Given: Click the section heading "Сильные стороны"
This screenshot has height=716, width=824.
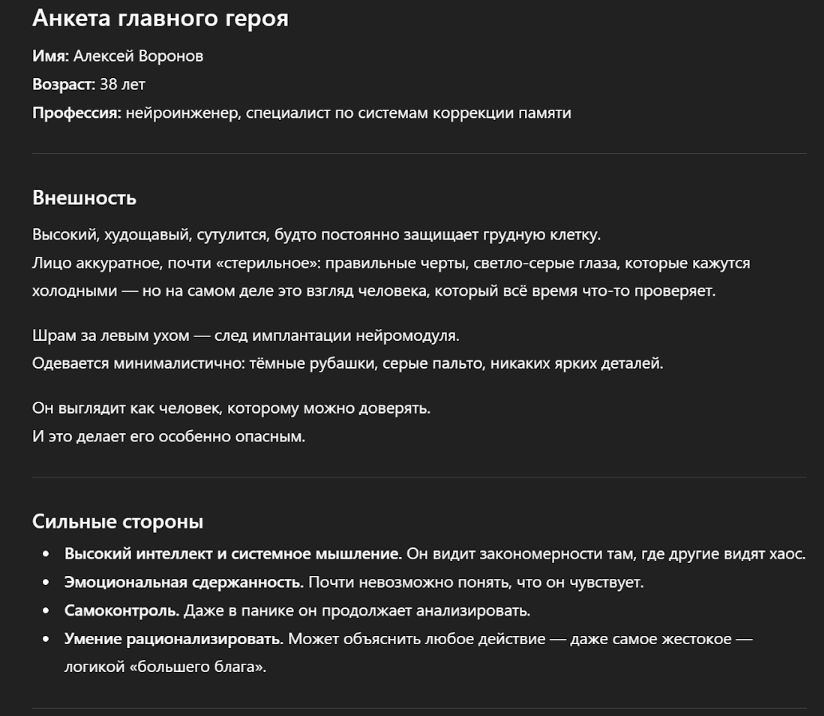Looking at the screenshot, I should point(118,521).
